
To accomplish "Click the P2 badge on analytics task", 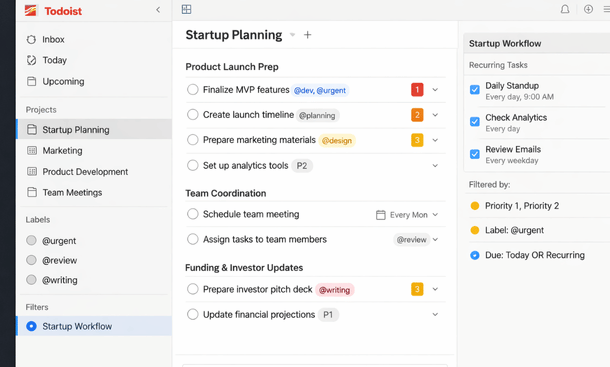I will click(x=302, y=166).
